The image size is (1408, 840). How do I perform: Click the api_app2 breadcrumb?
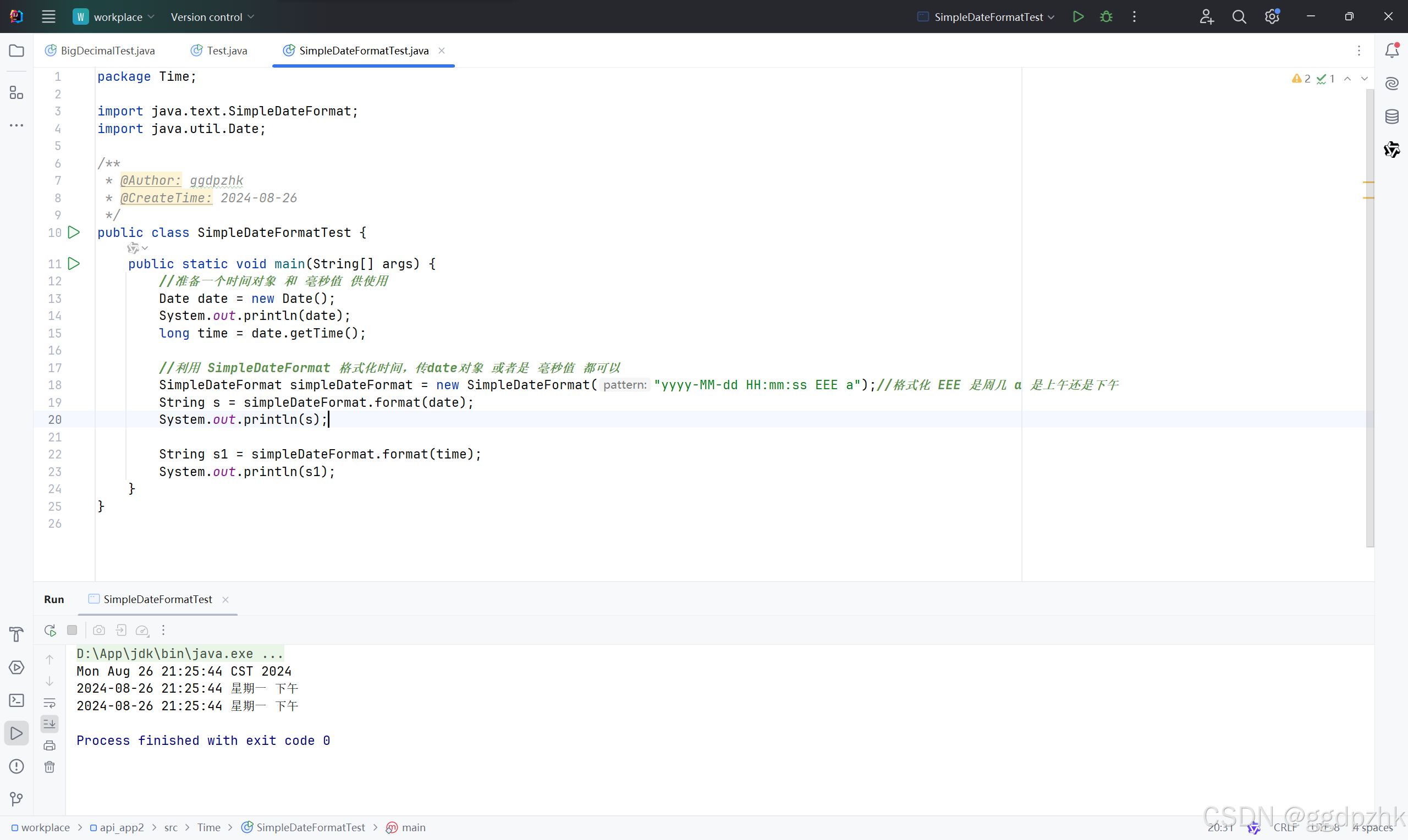[117, 827]
